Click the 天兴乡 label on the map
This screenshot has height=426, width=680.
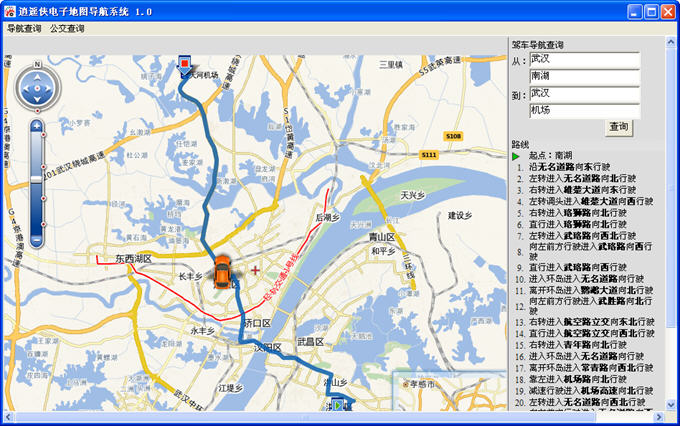412,196
